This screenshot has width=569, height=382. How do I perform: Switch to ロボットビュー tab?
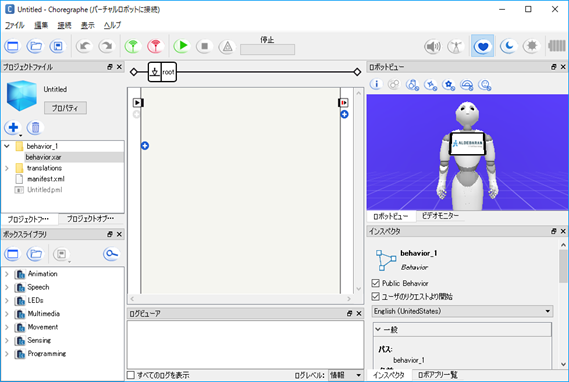[391, 216]
